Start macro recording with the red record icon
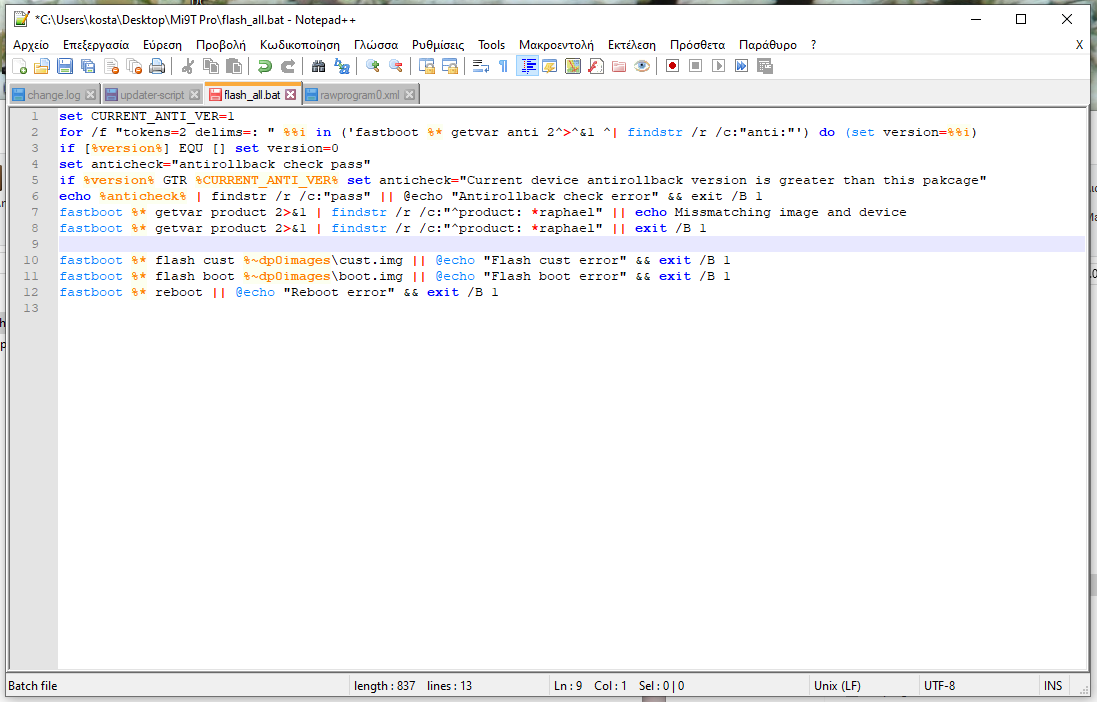The image size is (1097, 702). pos(672,67)
